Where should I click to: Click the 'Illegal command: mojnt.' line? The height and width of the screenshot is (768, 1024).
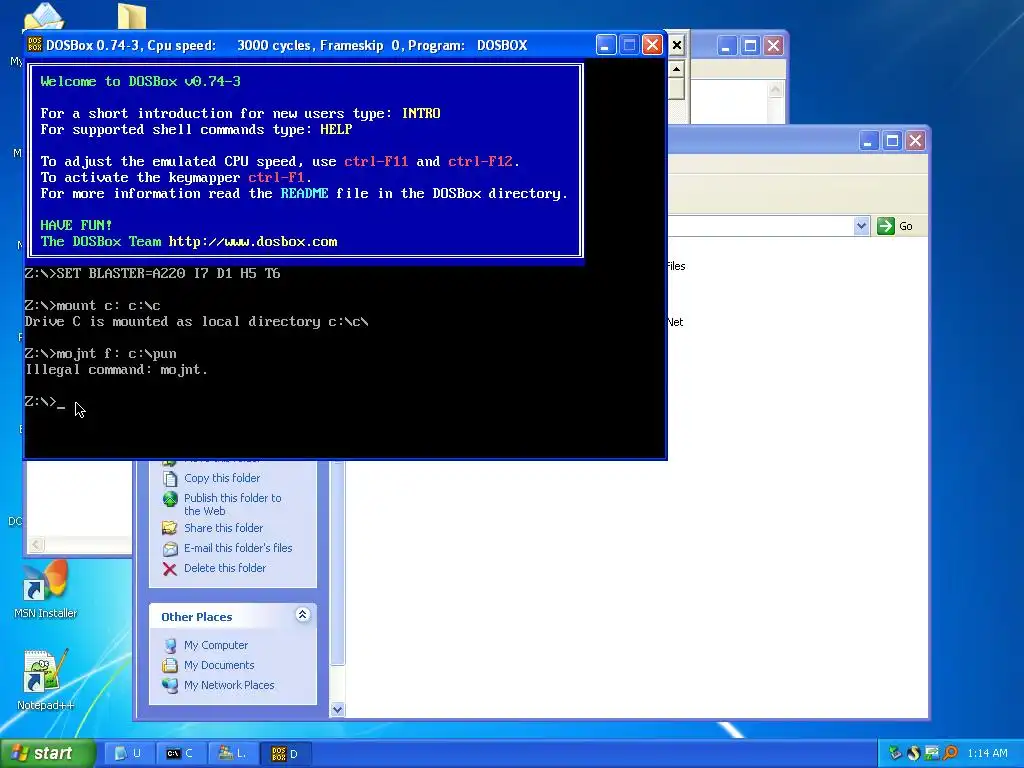(x=116, y=370)
